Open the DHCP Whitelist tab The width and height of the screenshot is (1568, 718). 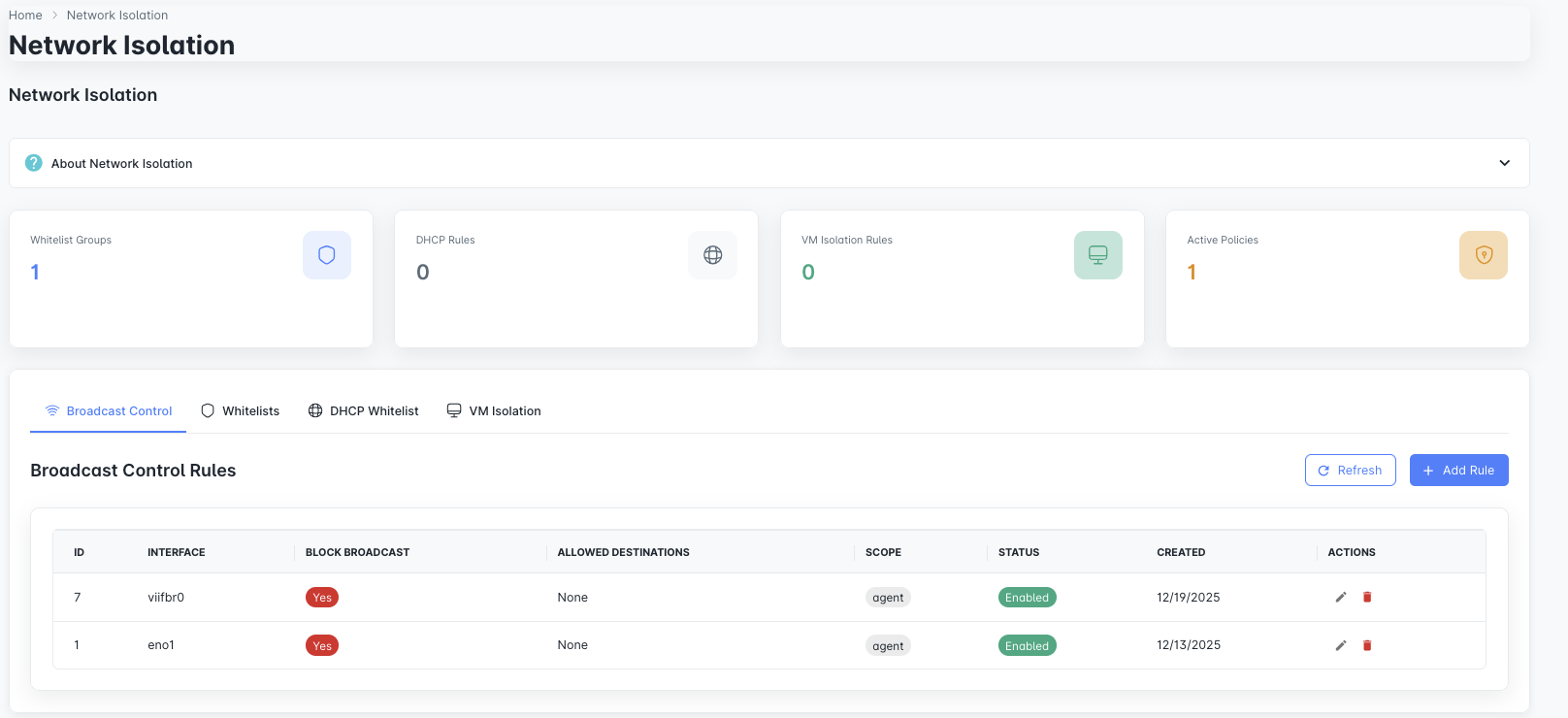coord(364,411)
